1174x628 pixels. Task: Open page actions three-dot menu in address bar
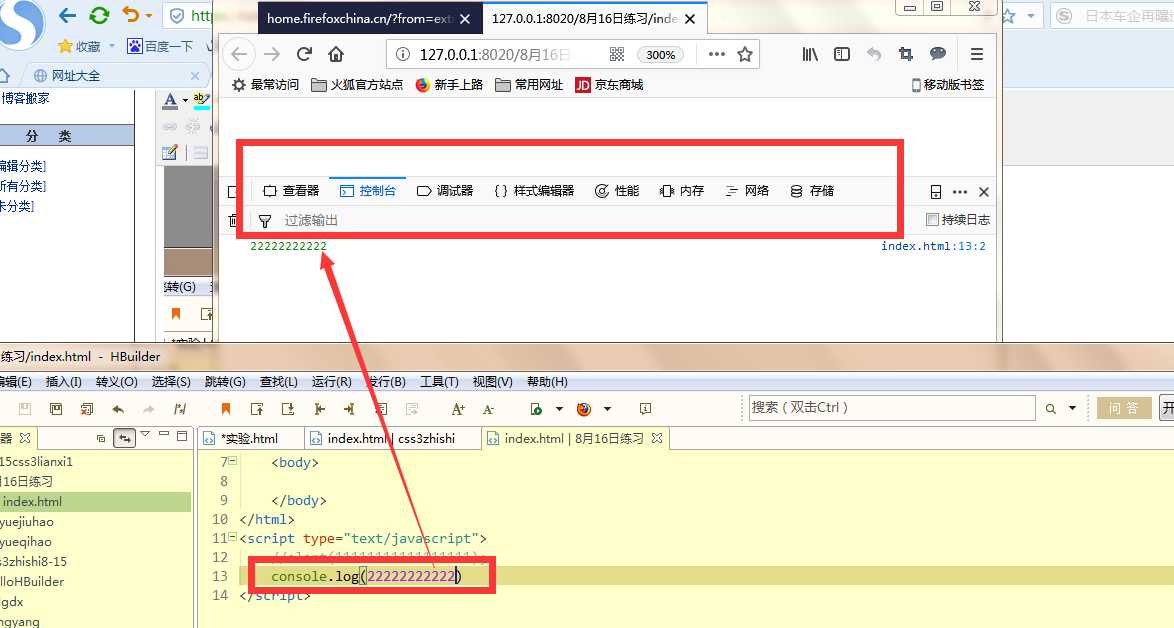click(717, 54)
